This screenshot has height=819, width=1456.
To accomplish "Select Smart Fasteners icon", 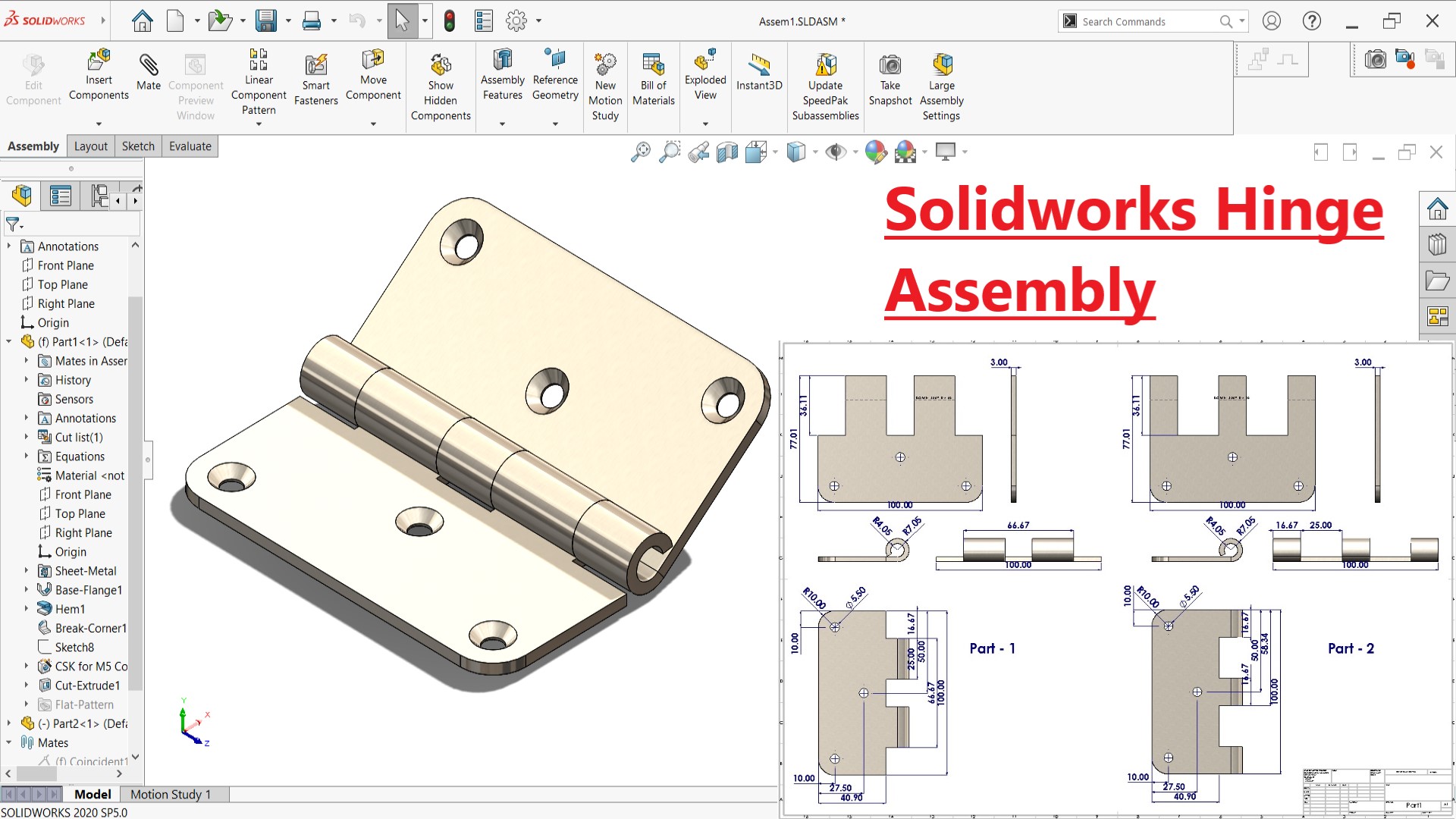I will [x=316, y=65].
